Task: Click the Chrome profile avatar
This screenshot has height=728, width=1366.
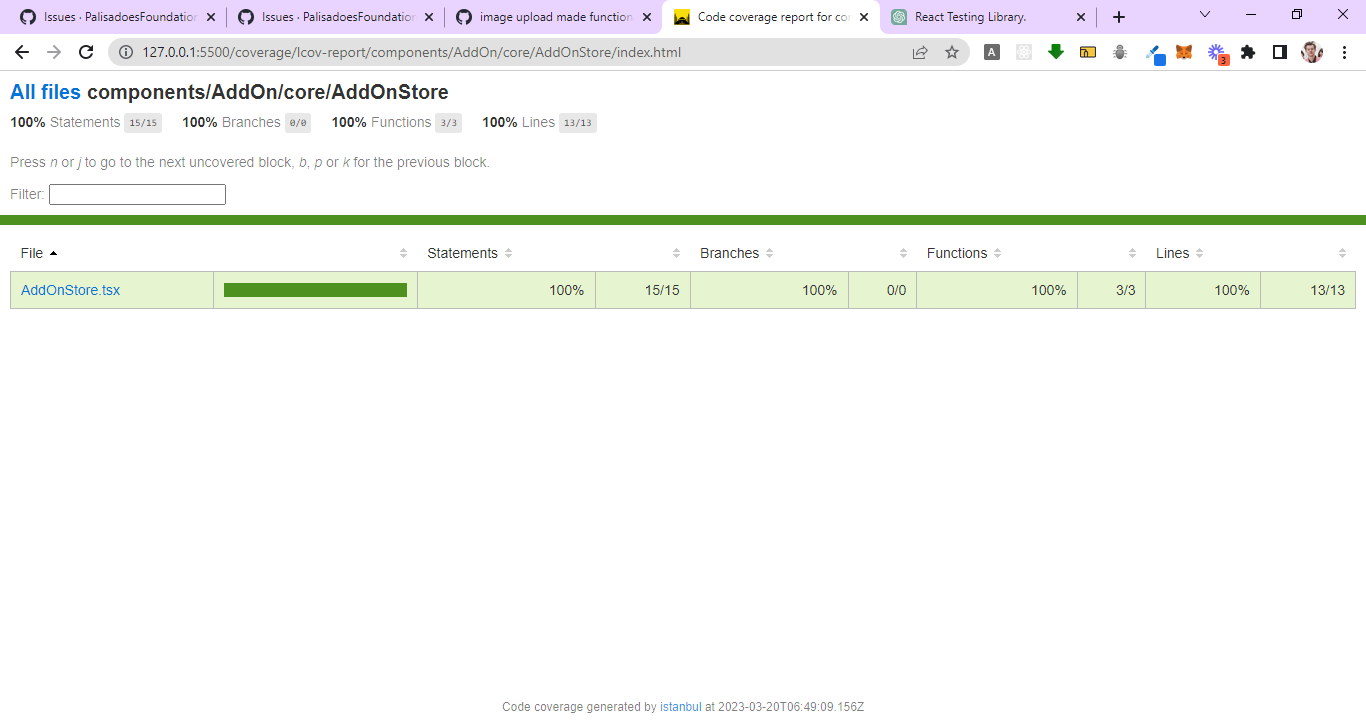Action: [1311, 50]
